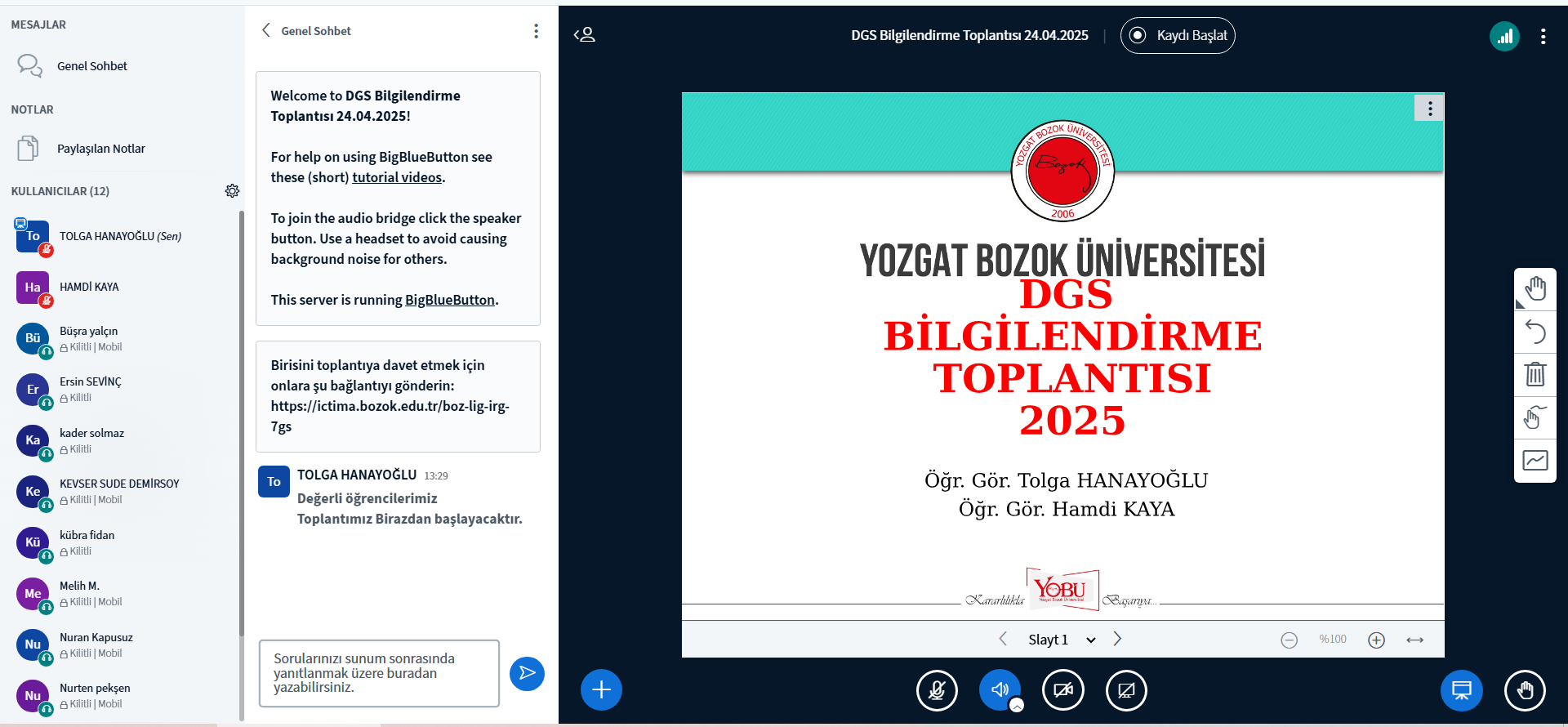Select user HAMDİ KAYA in list
Viewport: 1568px width, 727px height.
point(122,288)
